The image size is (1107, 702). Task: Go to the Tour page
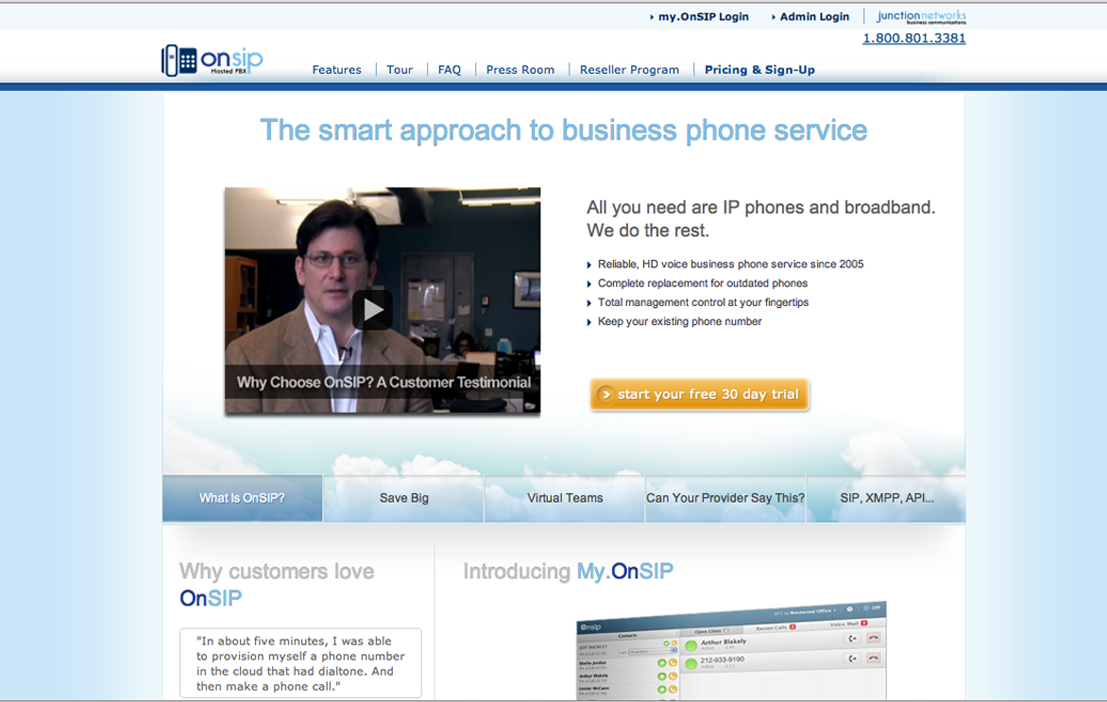coord(400,70)
